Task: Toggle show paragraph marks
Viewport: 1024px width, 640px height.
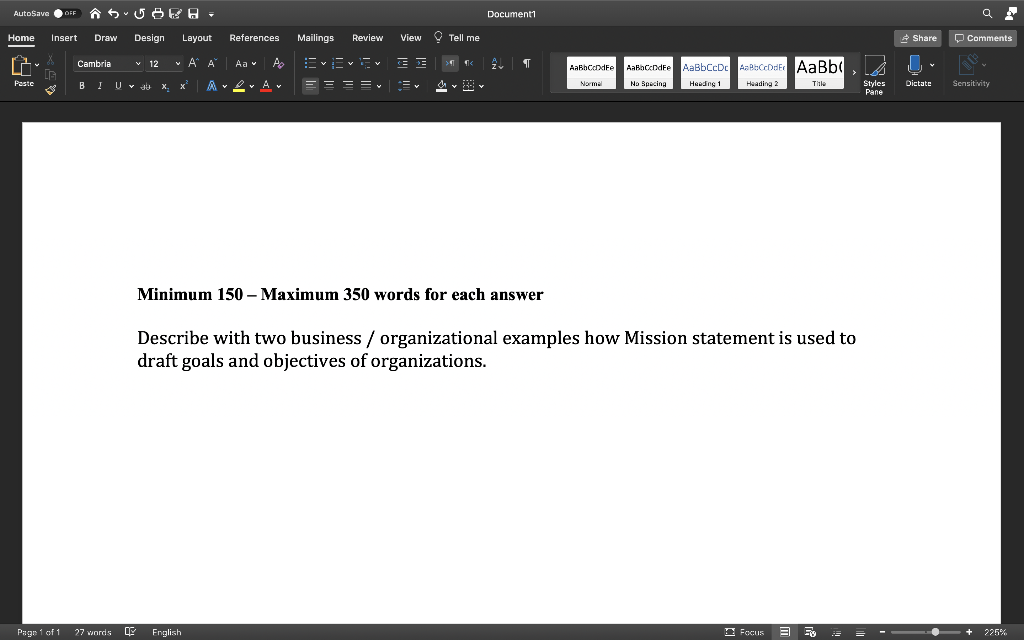Action: coord(525,62)
